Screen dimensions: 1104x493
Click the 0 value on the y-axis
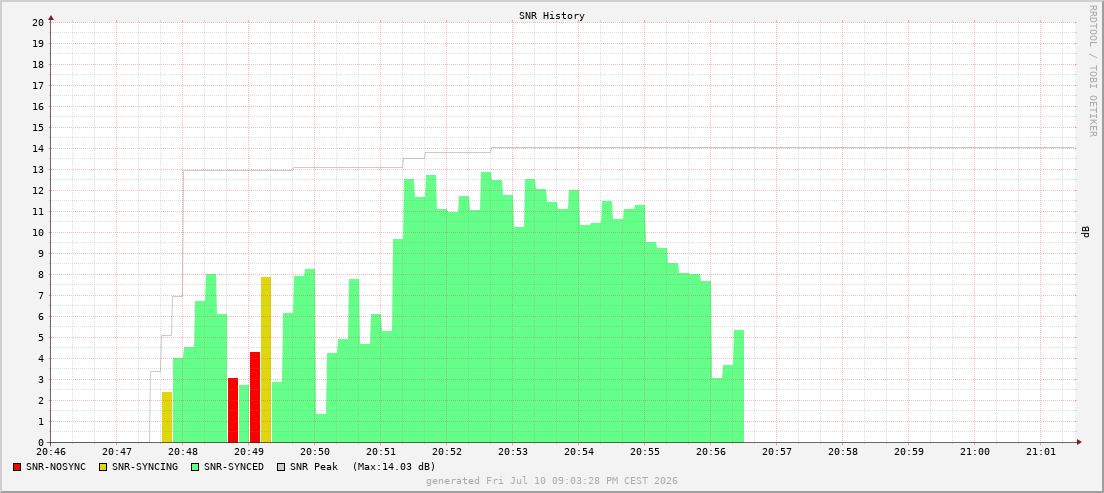point(42,442)
